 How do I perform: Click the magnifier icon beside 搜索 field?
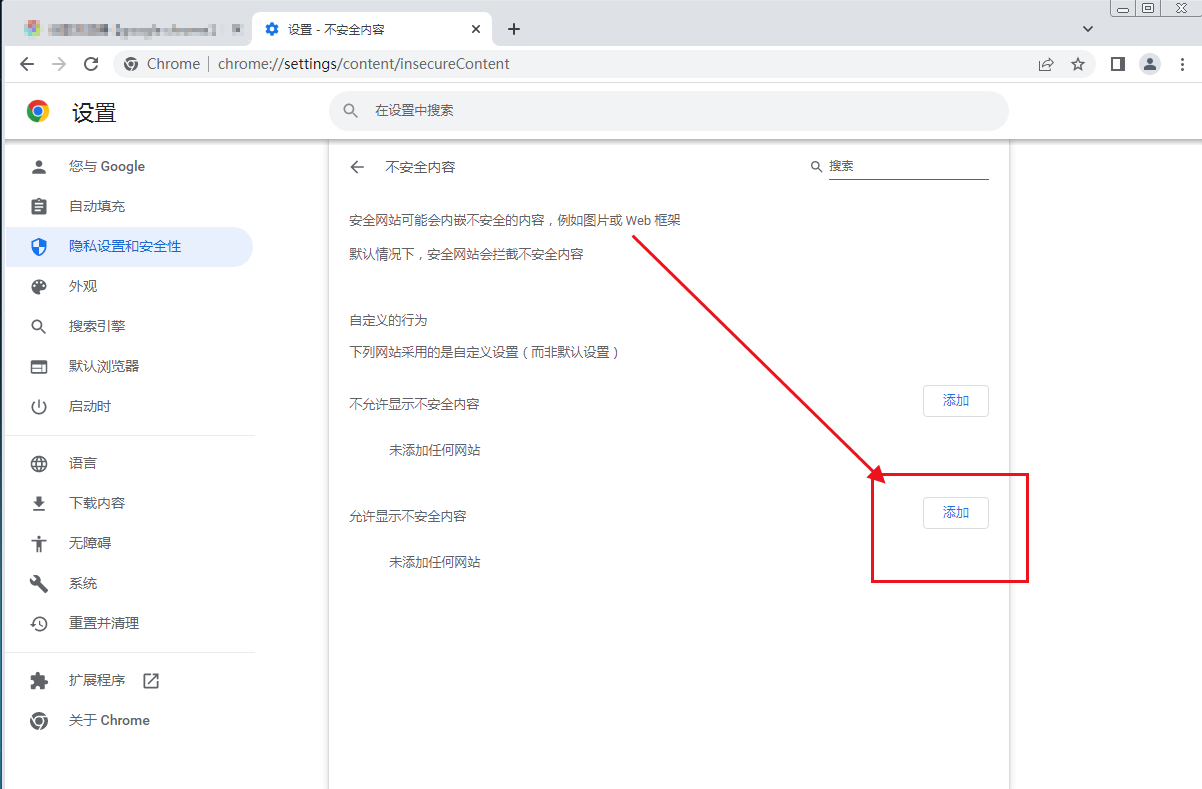(x=816, y=166)
